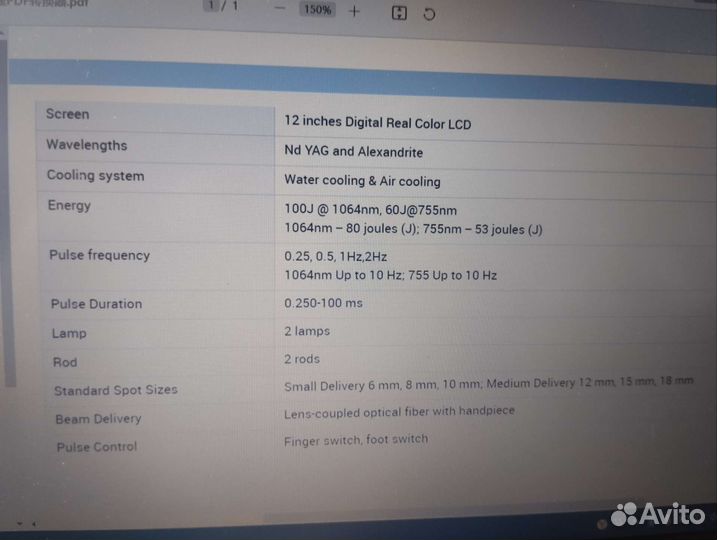Click the 'Nd YAG and Alexandrite' value

(353, 152)
